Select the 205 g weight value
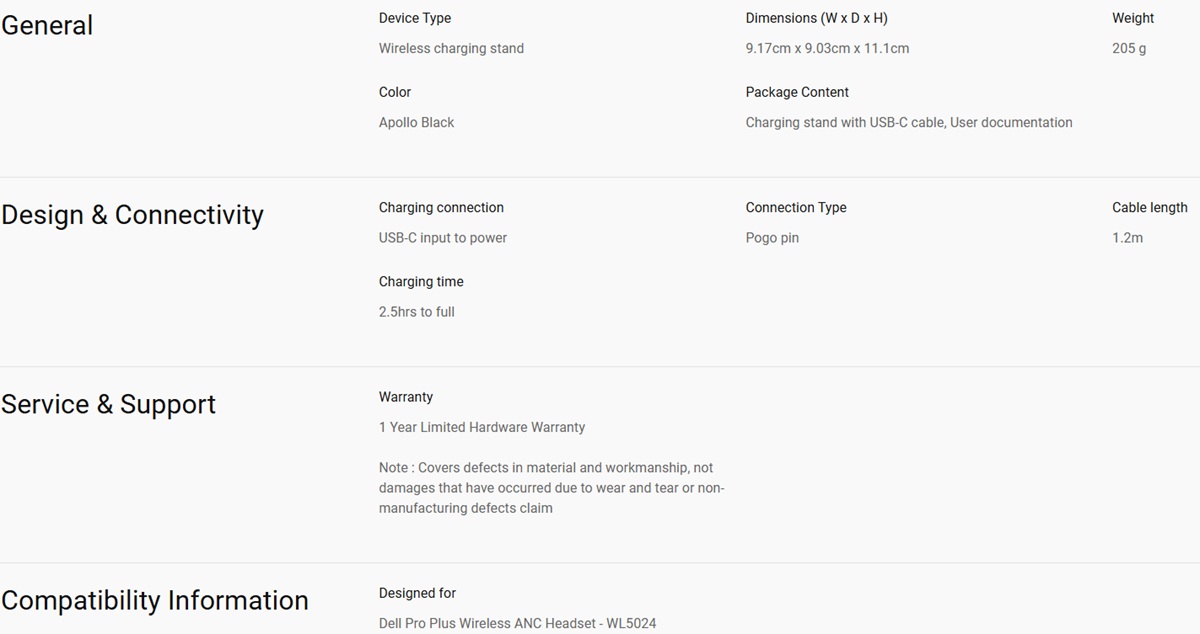The image size is (1200, 634). 1129,48
